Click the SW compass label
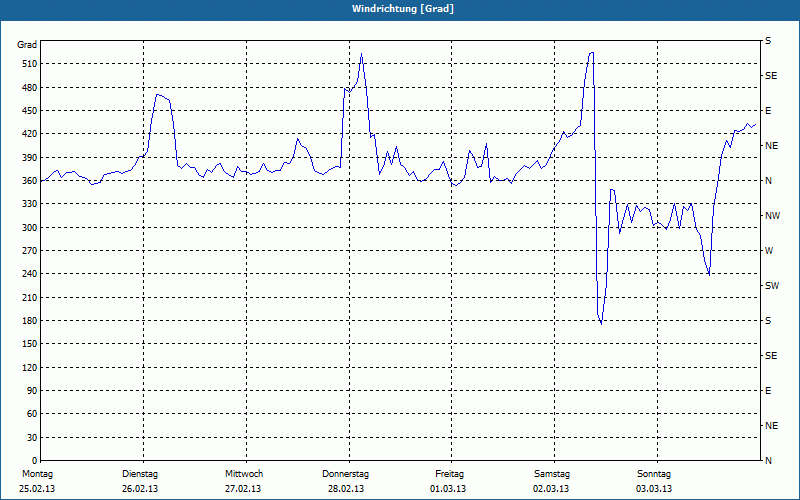The width and height of the screenshot is (800, 500). click(x=772, y=286)
